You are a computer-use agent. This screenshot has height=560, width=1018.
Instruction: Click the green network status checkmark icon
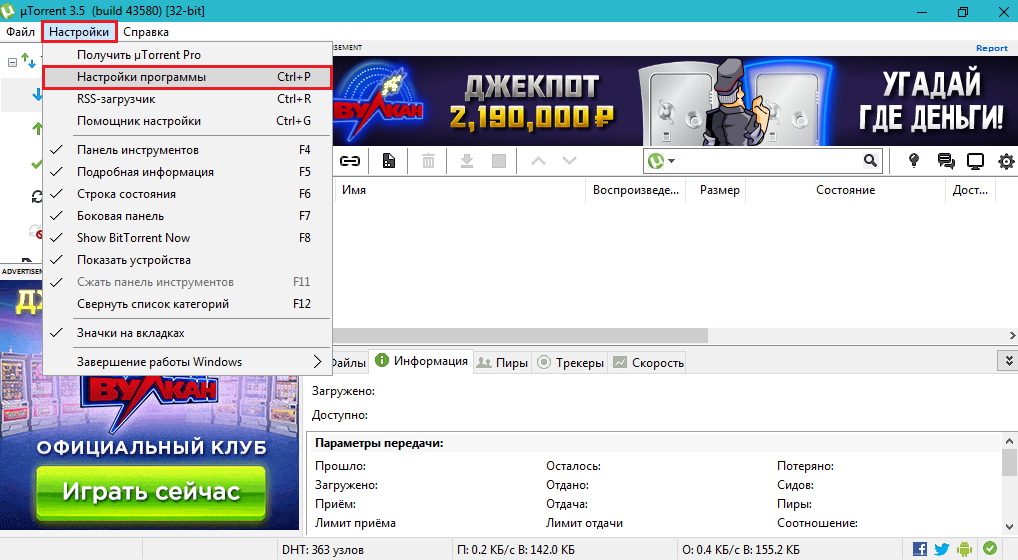pos(989,549)
